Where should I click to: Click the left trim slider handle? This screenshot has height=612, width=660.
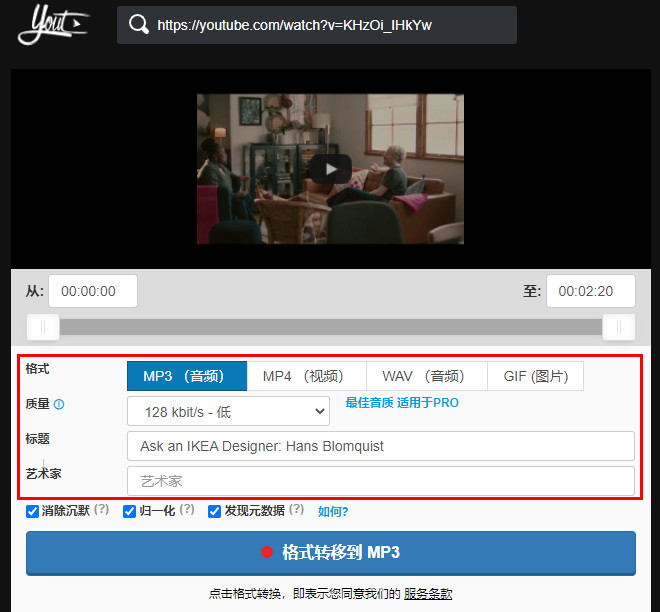pos(43,327)
